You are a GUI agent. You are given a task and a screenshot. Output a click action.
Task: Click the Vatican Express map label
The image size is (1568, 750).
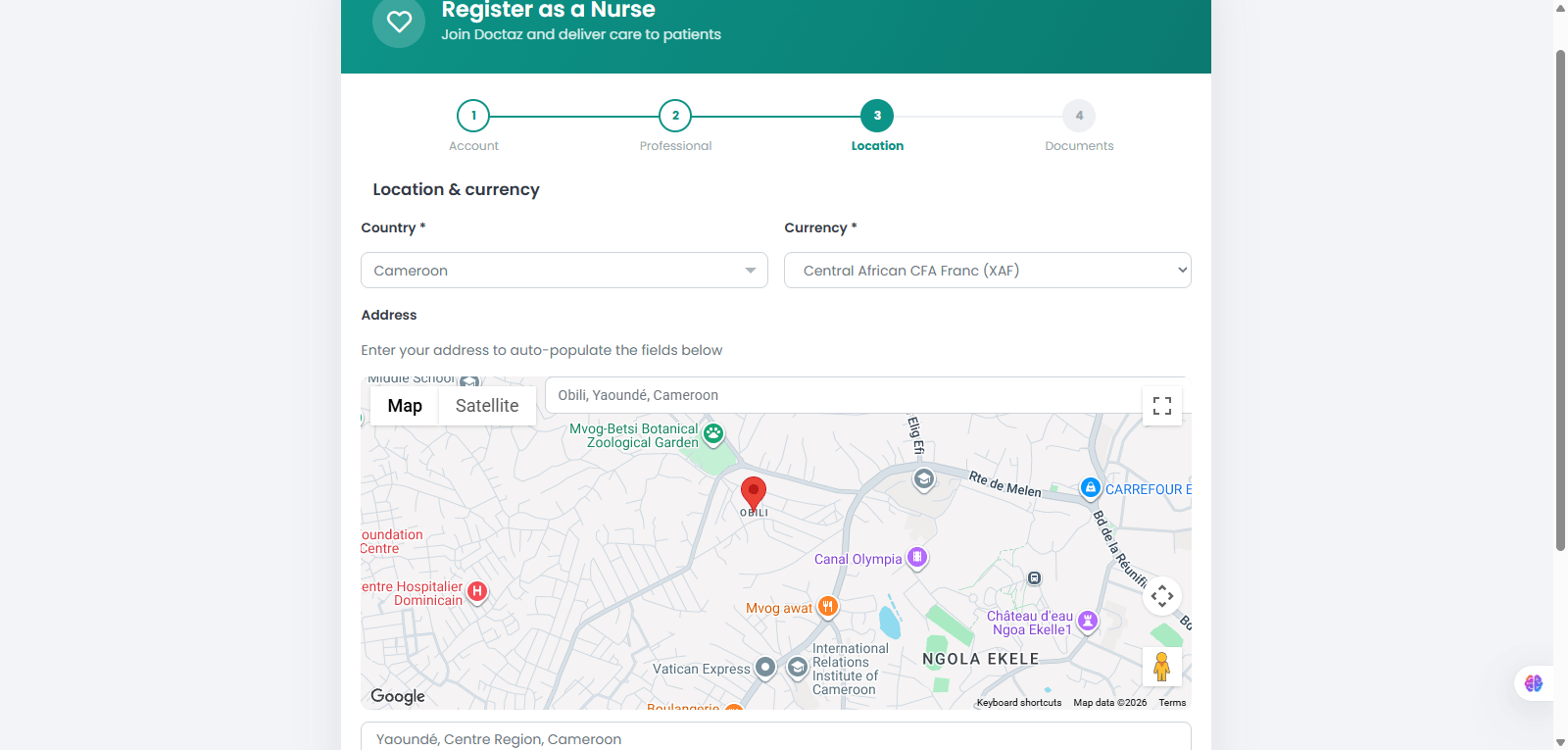(x=702, y=669)
